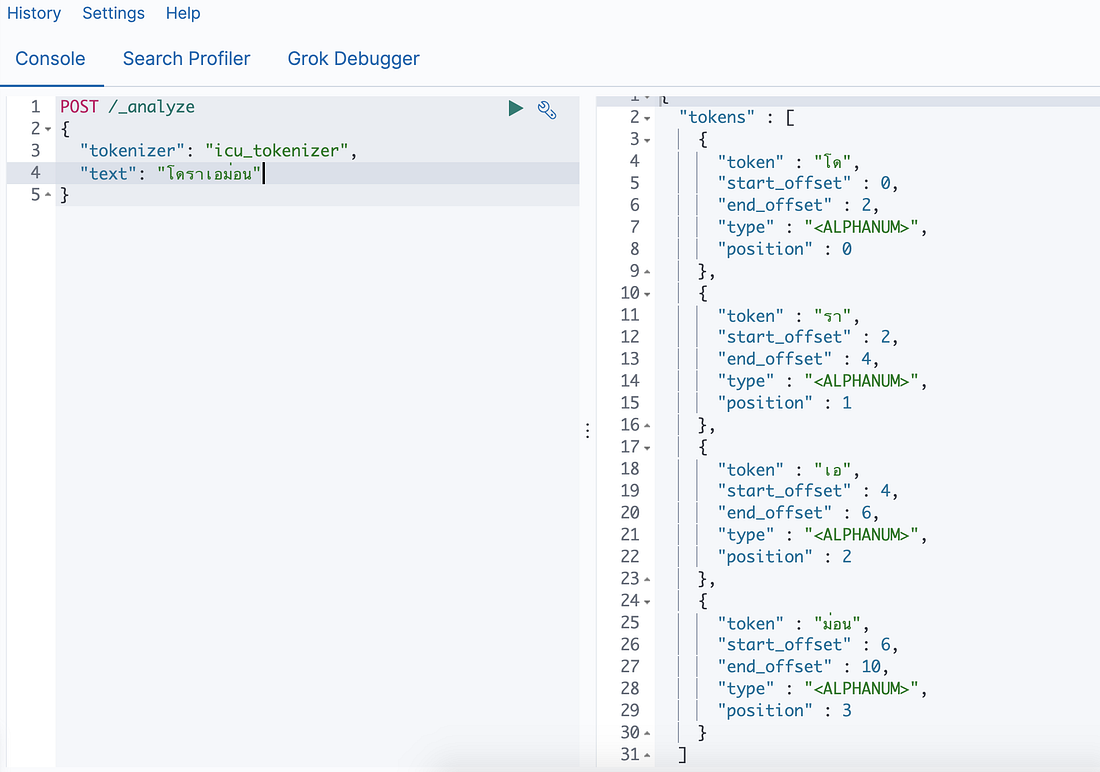Viewport: 1100px width, 772px height.
Task: Click the panel divider drag handle dots
Action: coord(587,430)
